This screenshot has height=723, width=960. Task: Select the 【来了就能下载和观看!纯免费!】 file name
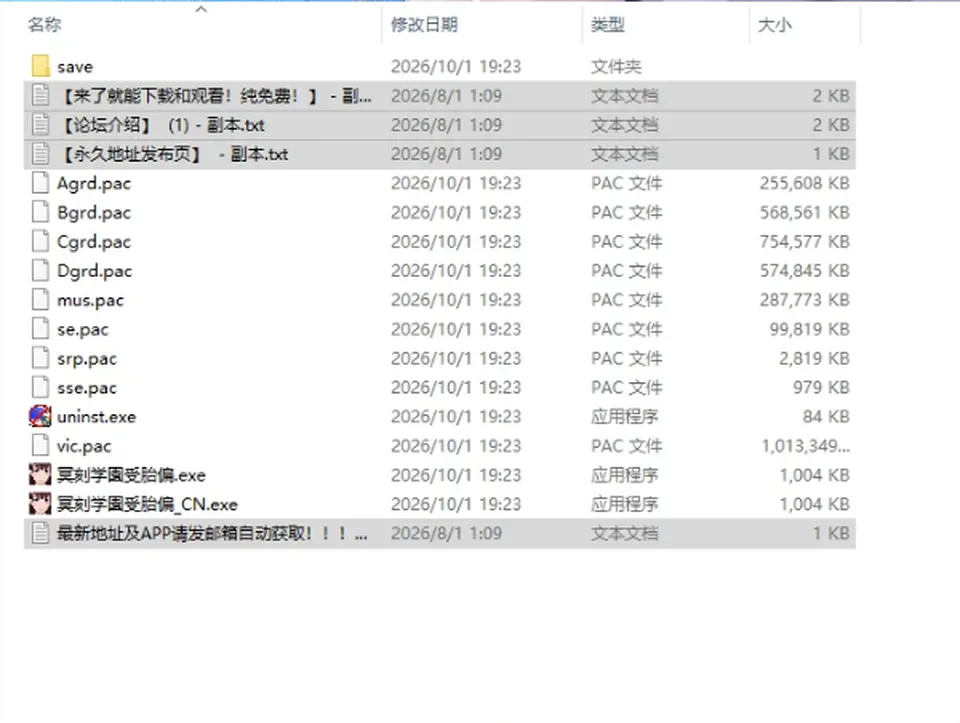(214, 96)
